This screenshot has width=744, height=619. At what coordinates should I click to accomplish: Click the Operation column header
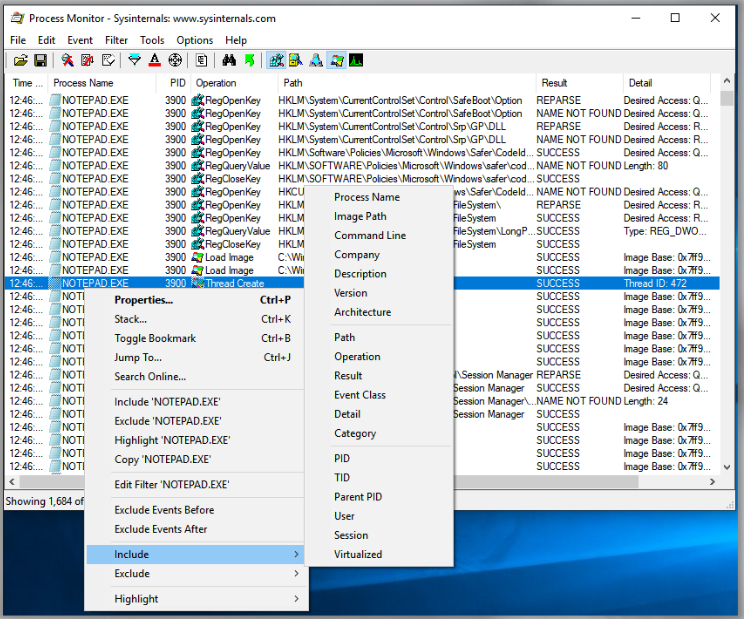234,83
